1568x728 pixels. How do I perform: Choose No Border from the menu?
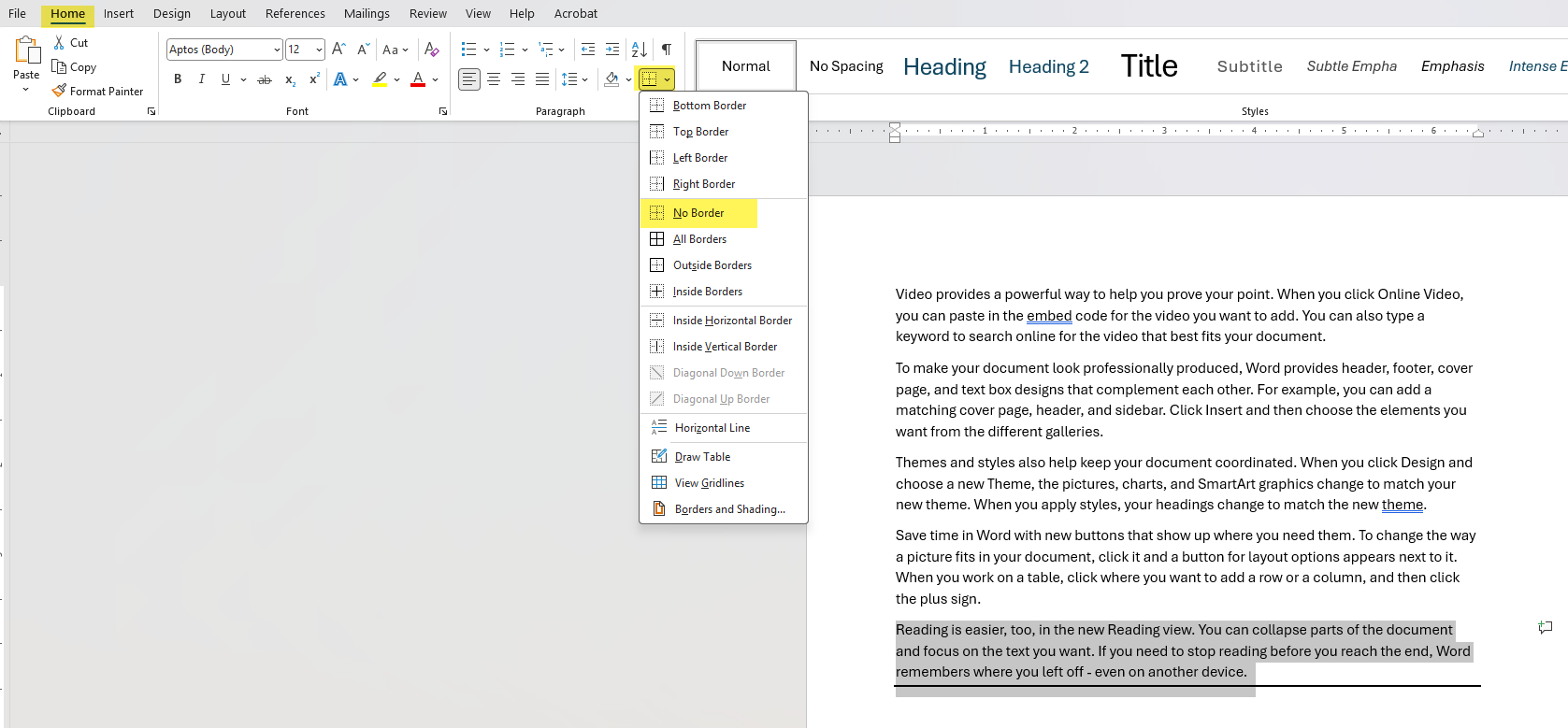[699, 213]
